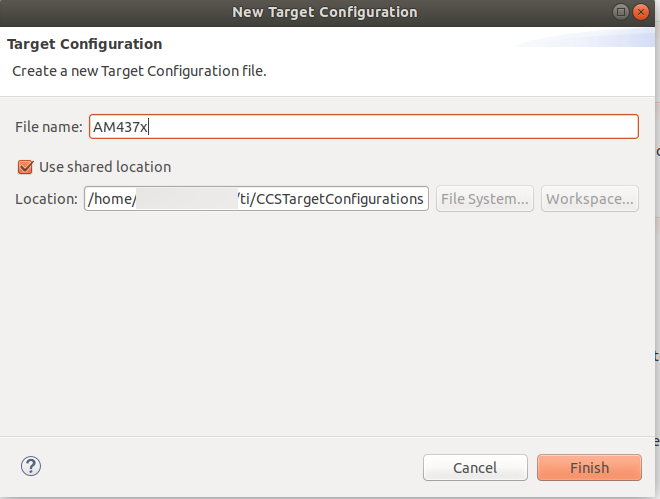The image size is (660, 499).
Task: Click the 'Target Configuration' bold heading
Action: click(x=85, y=44)
